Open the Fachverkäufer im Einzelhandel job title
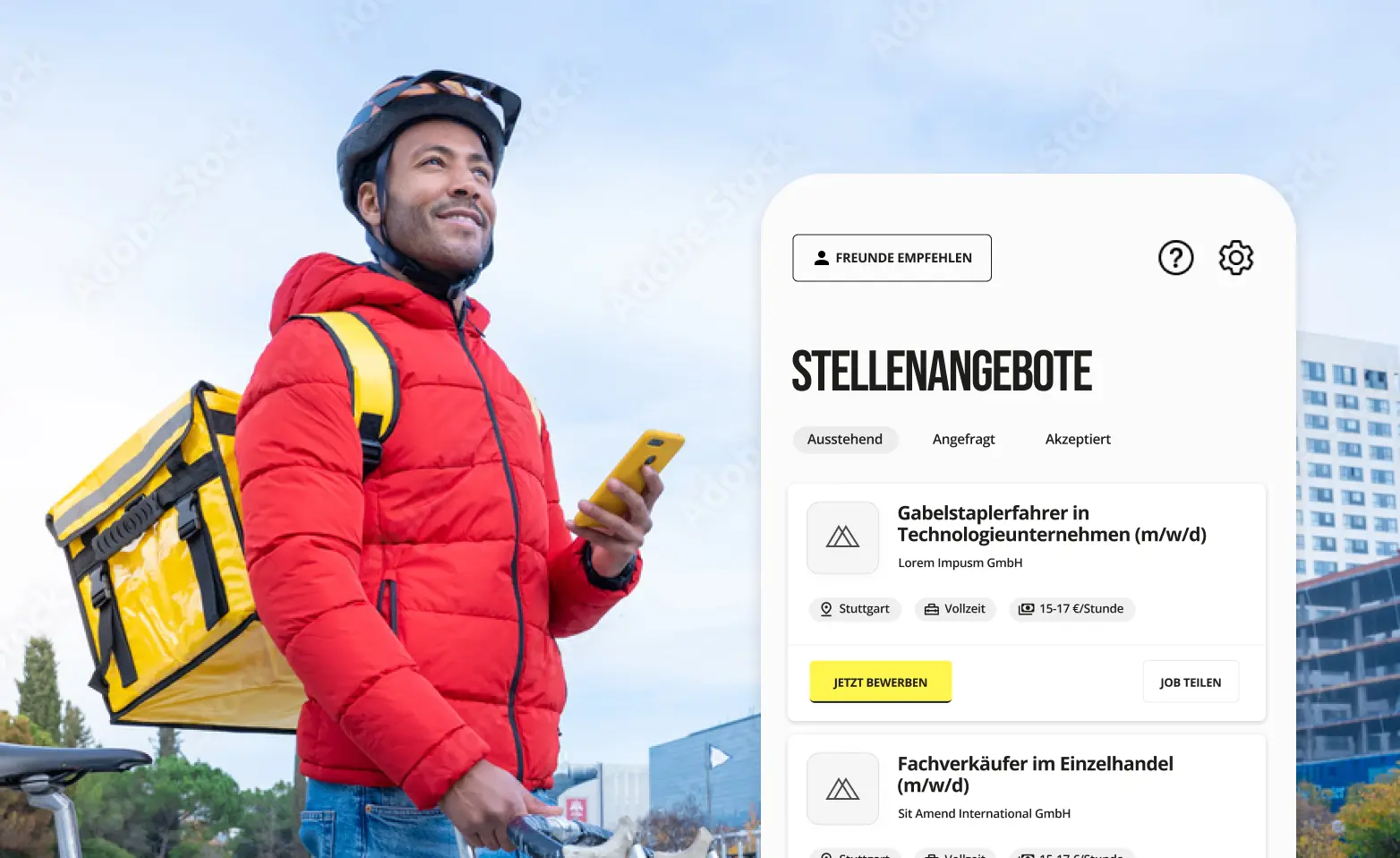The image size is (1400, 858). [1036, 775]
